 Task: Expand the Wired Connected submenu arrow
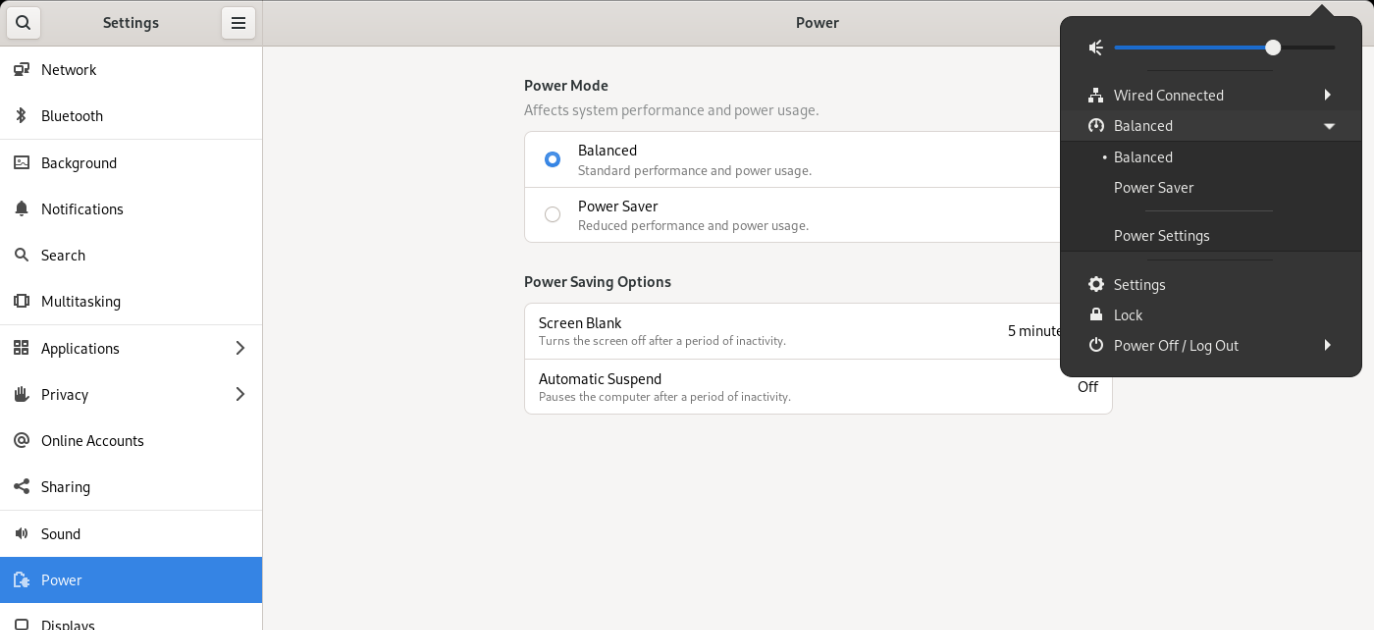[x=1327, y=95]
